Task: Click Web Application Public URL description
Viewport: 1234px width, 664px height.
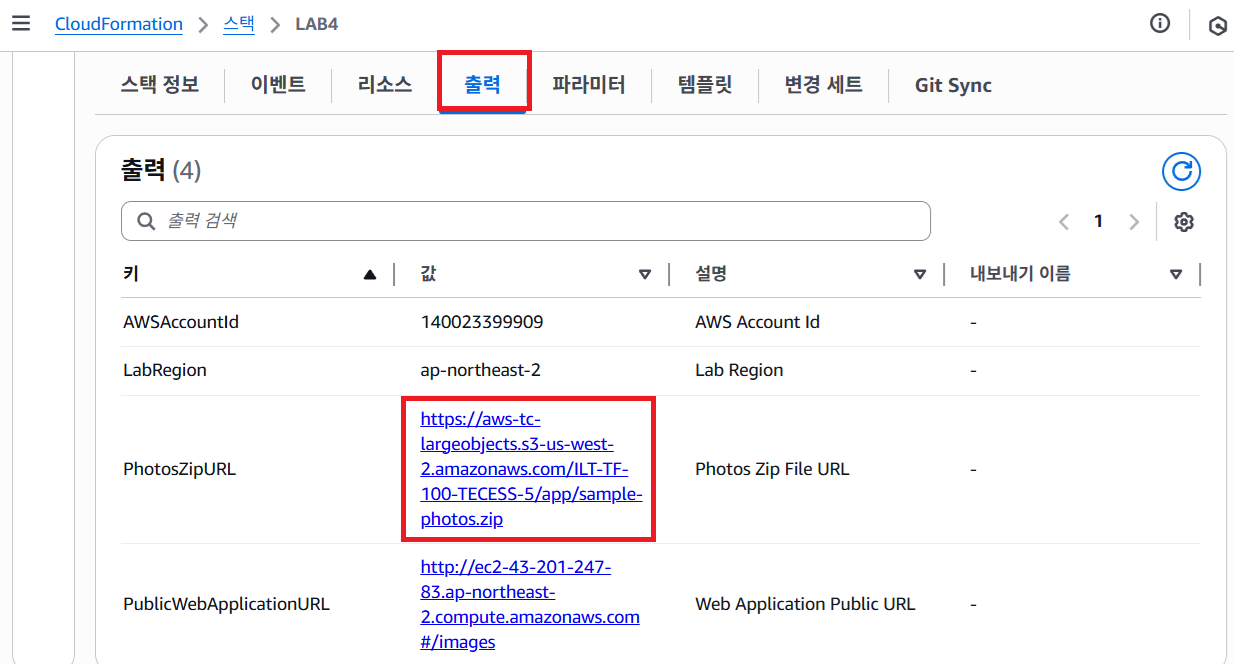Action: (x=805, y=604)
